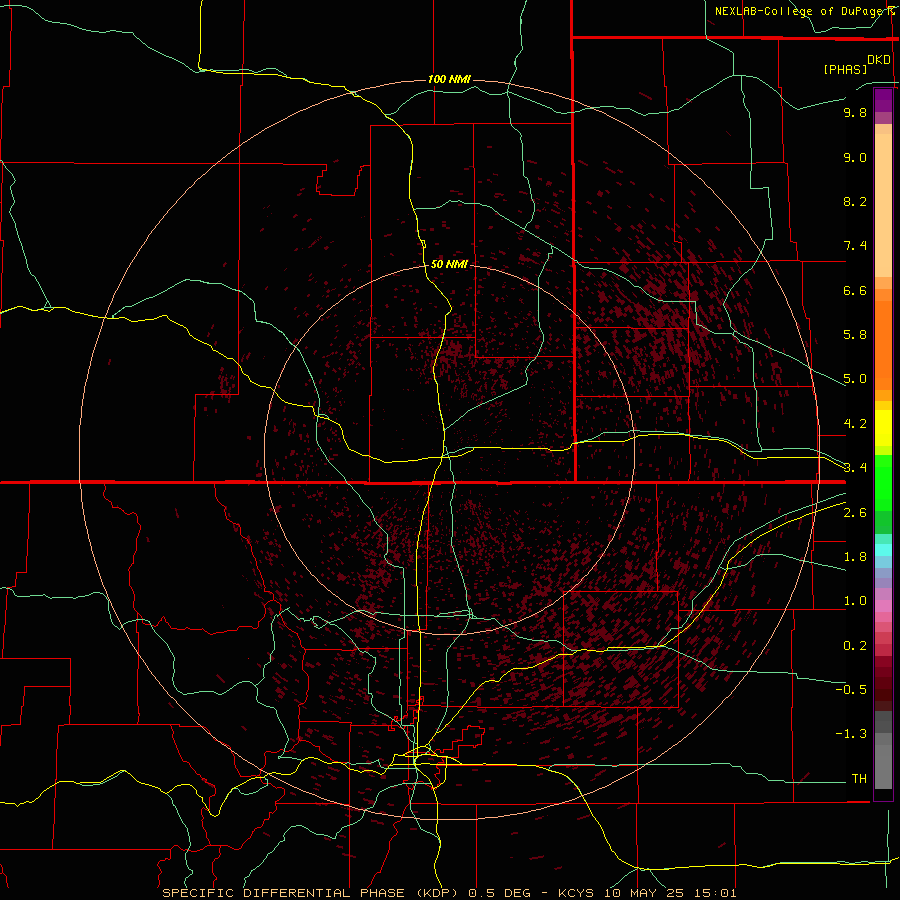This screenshot has height=900, width=900.
Task: Click the bright green segment of the color bar
Action: 883,482
